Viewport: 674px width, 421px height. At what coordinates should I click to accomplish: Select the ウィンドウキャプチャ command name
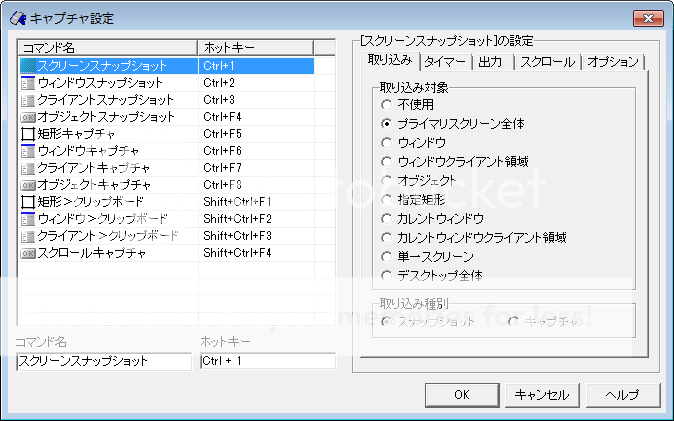[x=88, y=151]
